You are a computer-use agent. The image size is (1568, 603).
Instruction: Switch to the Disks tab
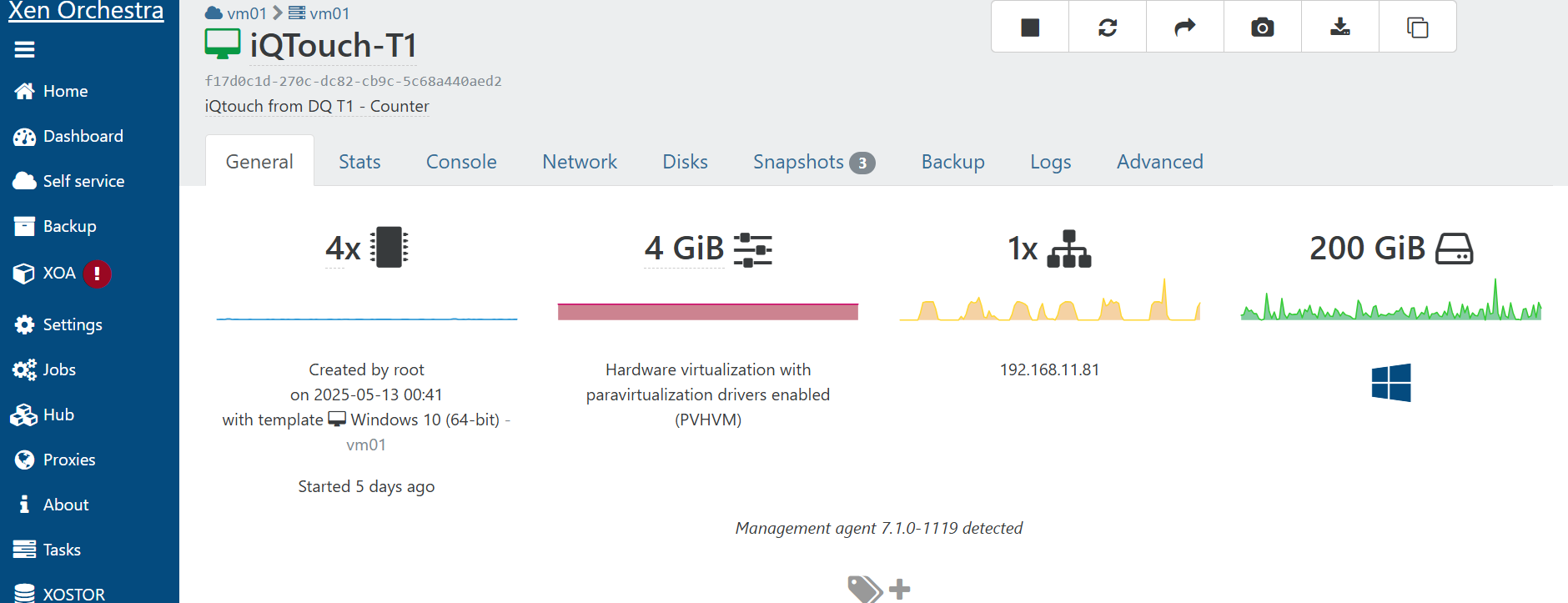[685, 161]
